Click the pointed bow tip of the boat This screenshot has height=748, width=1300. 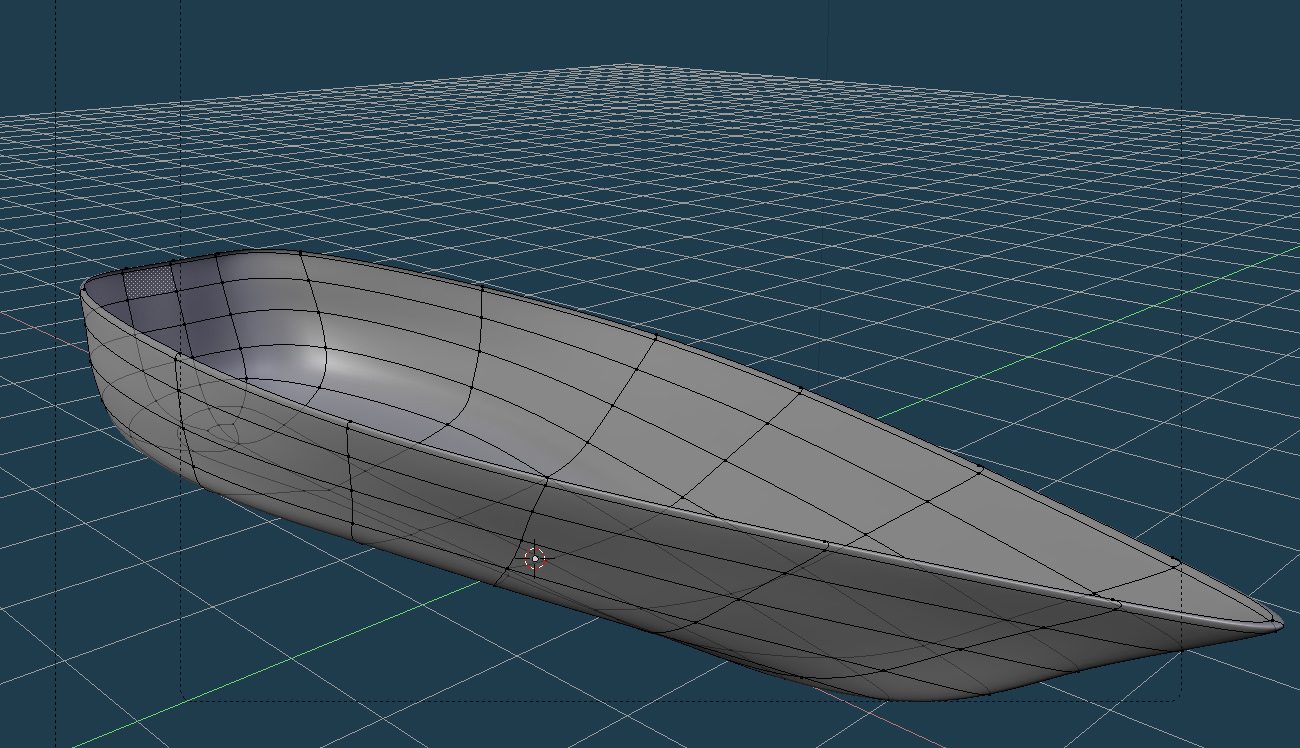point(1275,623)
